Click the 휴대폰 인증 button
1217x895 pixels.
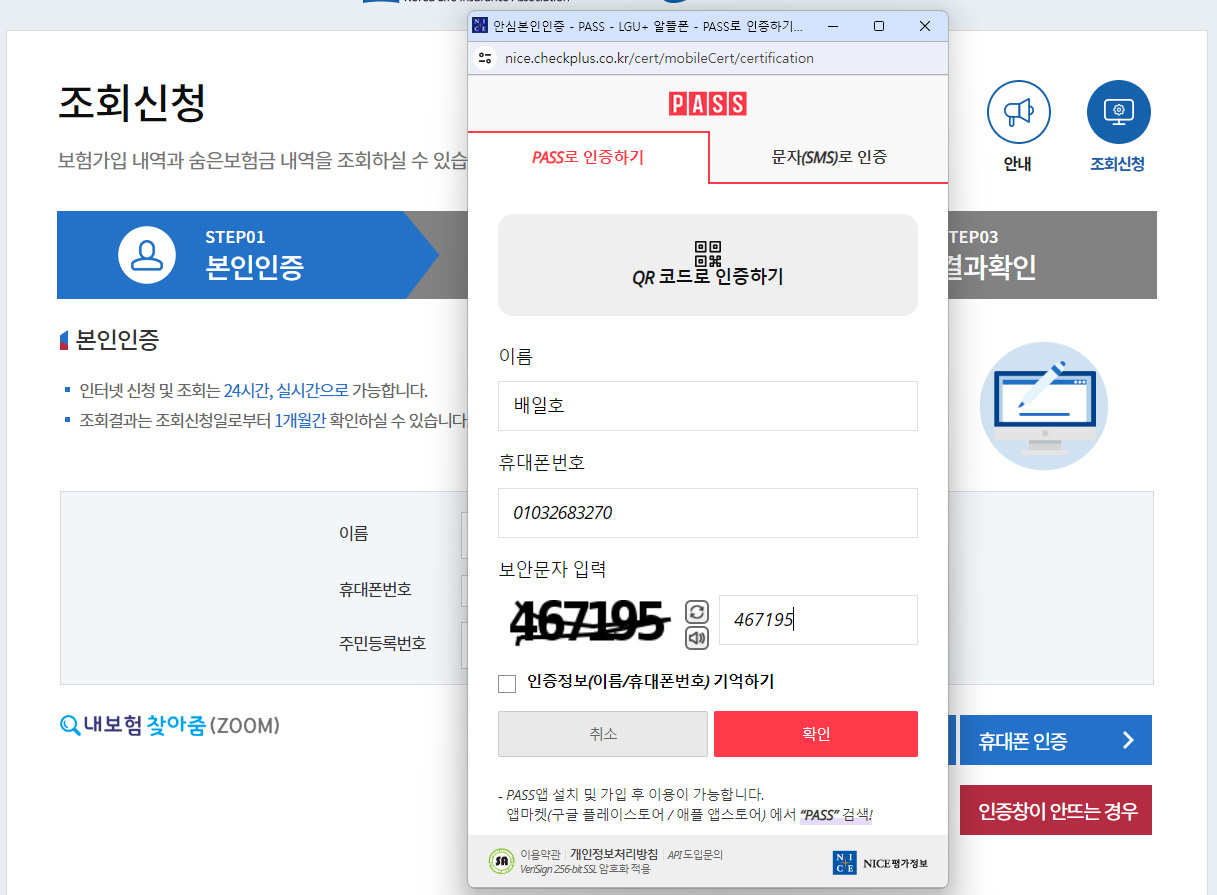click(x=1056, y=740)
